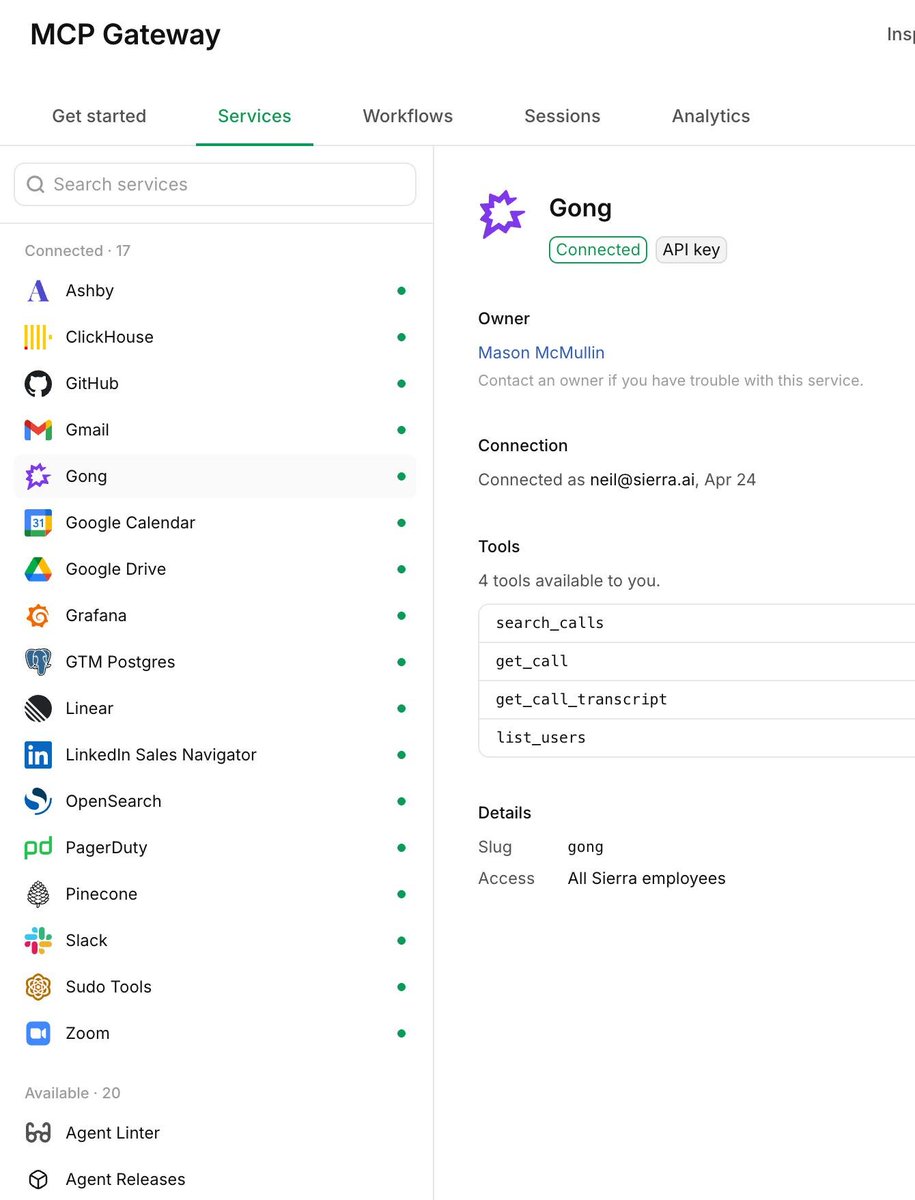Screen dimensions: 915x1200
Task: Click the magnifier icon in search box
Action: tap(36, 184)
